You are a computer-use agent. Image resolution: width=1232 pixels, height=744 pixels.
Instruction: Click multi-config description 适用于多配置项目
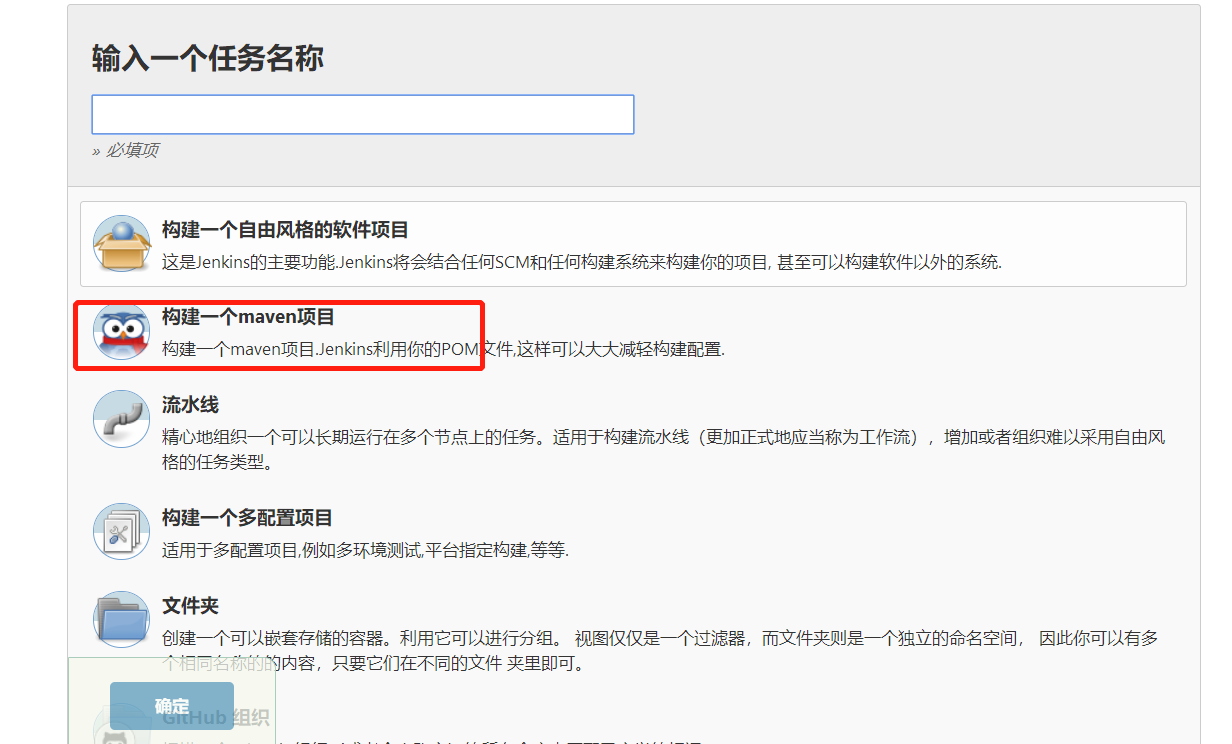pyautogui.click(x=365, y=550)
